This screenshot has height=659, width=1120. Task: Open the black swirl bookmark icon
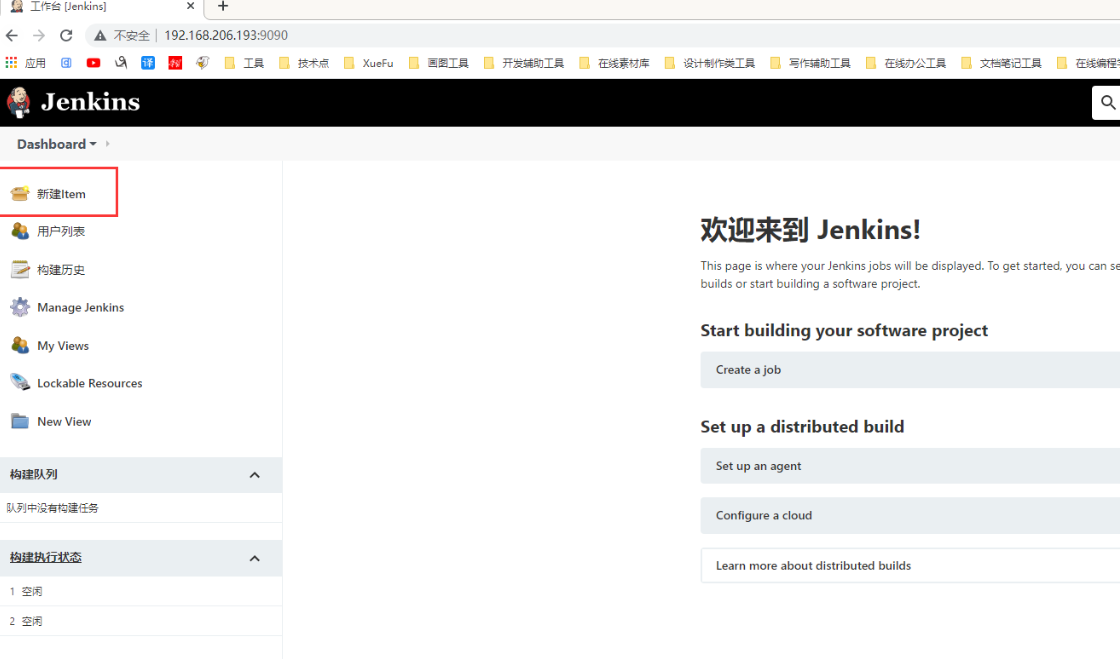(x=121, y=63)
